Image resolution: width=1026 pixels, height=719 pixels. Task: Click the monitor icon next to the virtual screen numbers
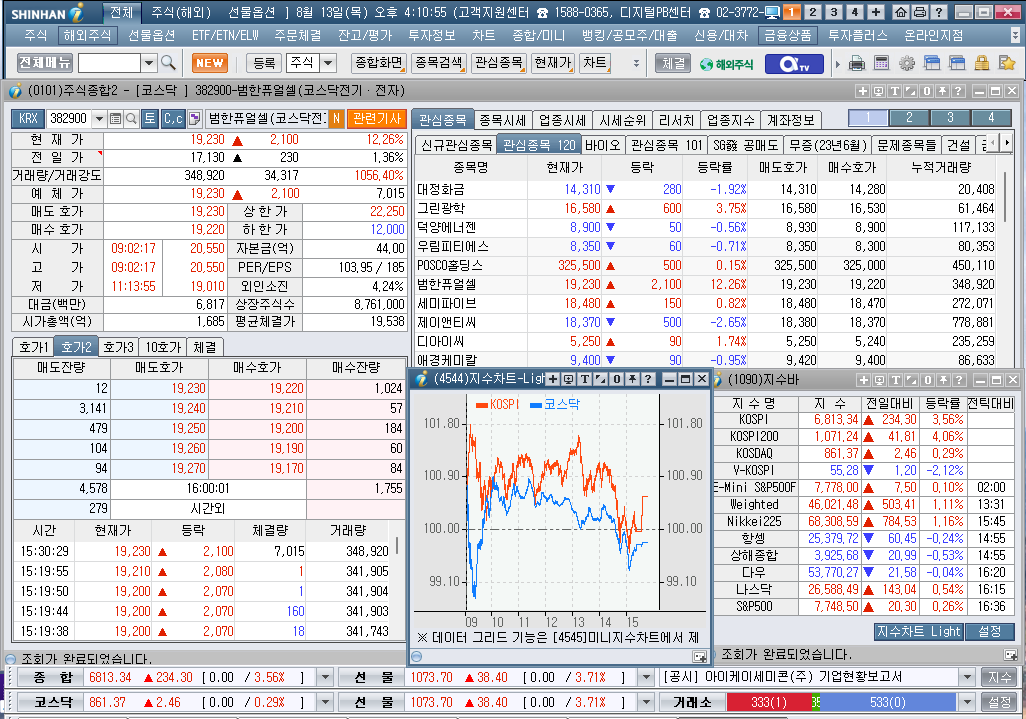coord(772,12)
